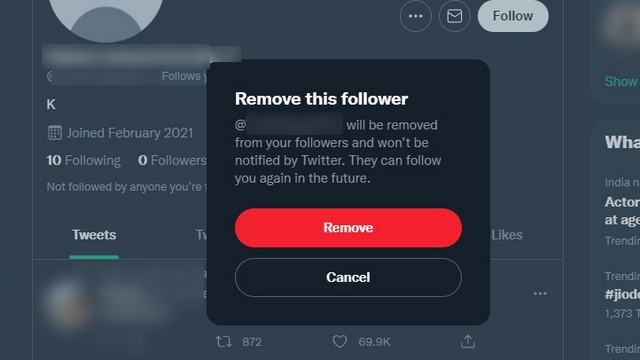
Task: Click the share upload icon on the tweet
Action: [x=468, y=342]
